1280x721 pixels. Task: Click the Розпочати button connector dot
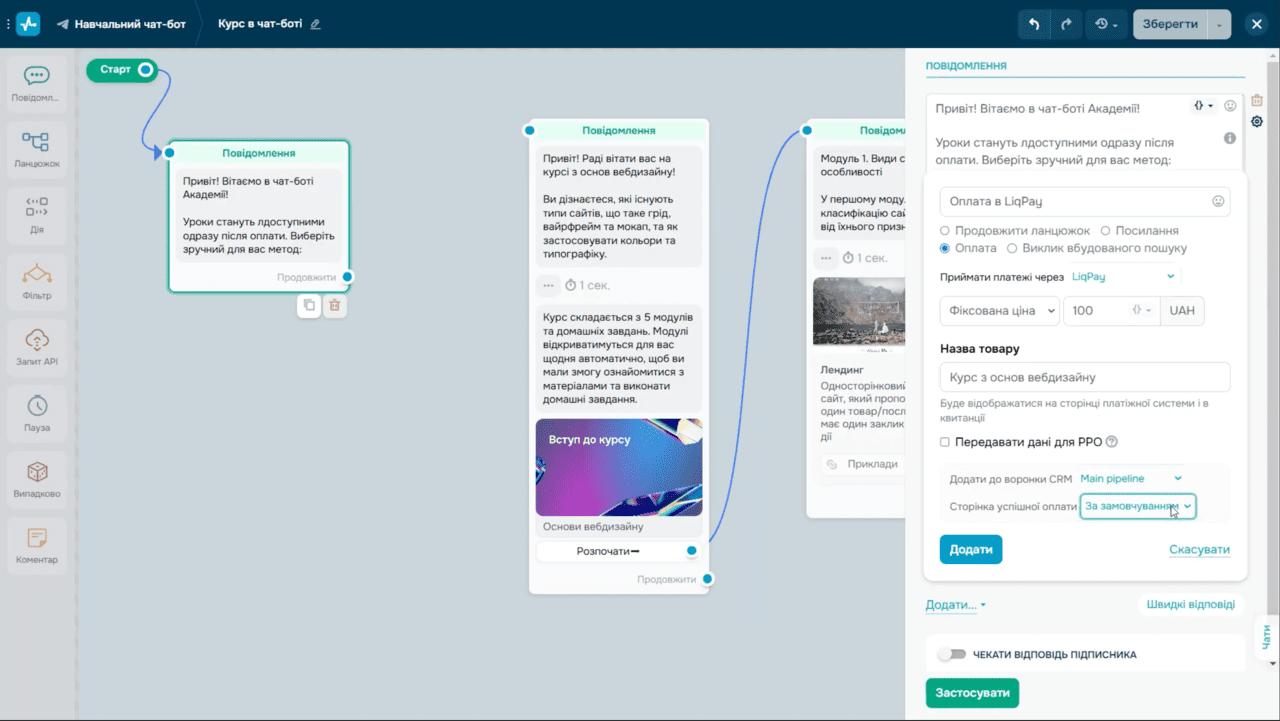pyautogui.click(x=691, y=551)
